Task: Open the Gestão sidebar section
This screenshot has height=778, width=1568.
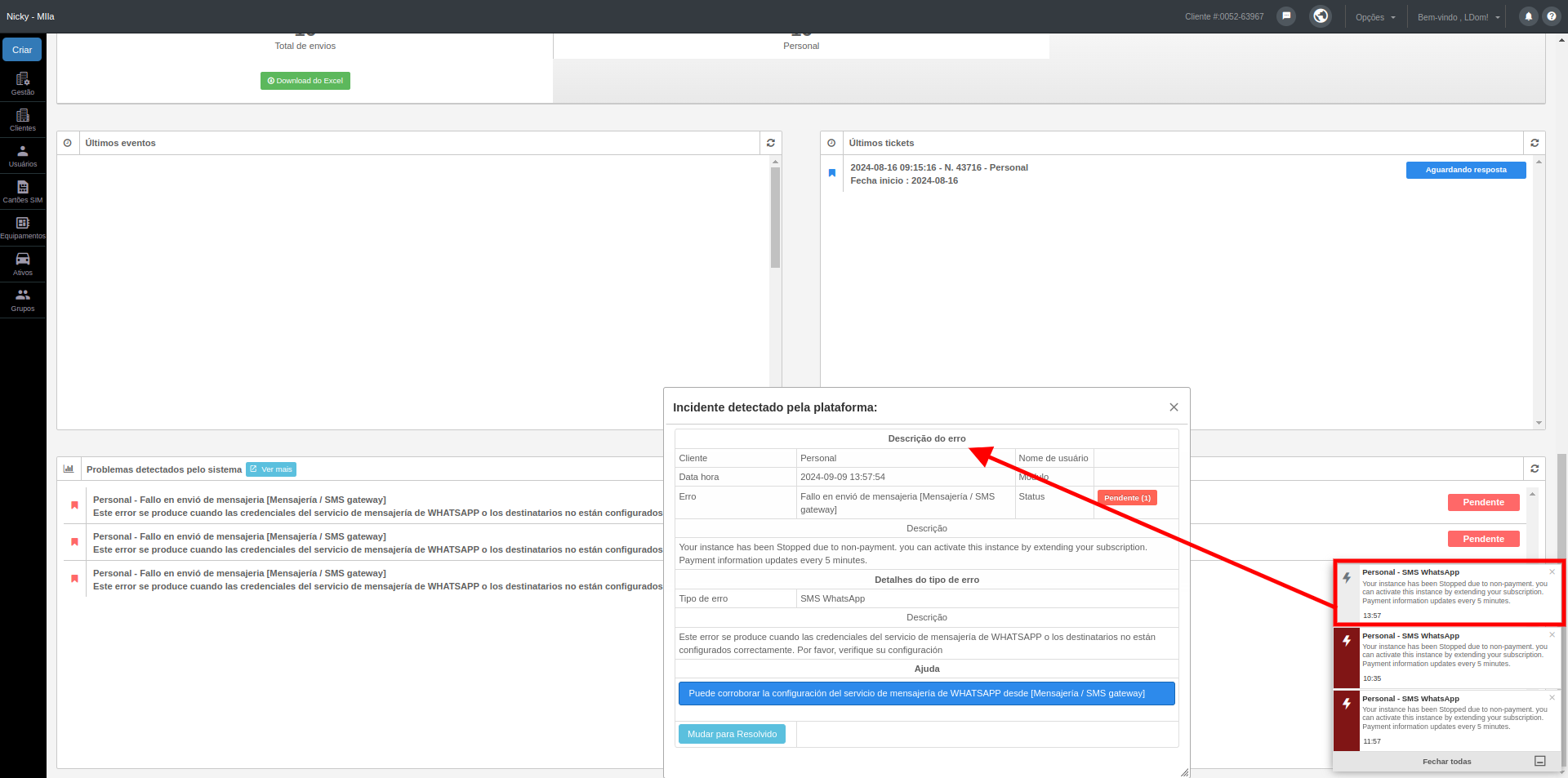Action: pos(23,83)
